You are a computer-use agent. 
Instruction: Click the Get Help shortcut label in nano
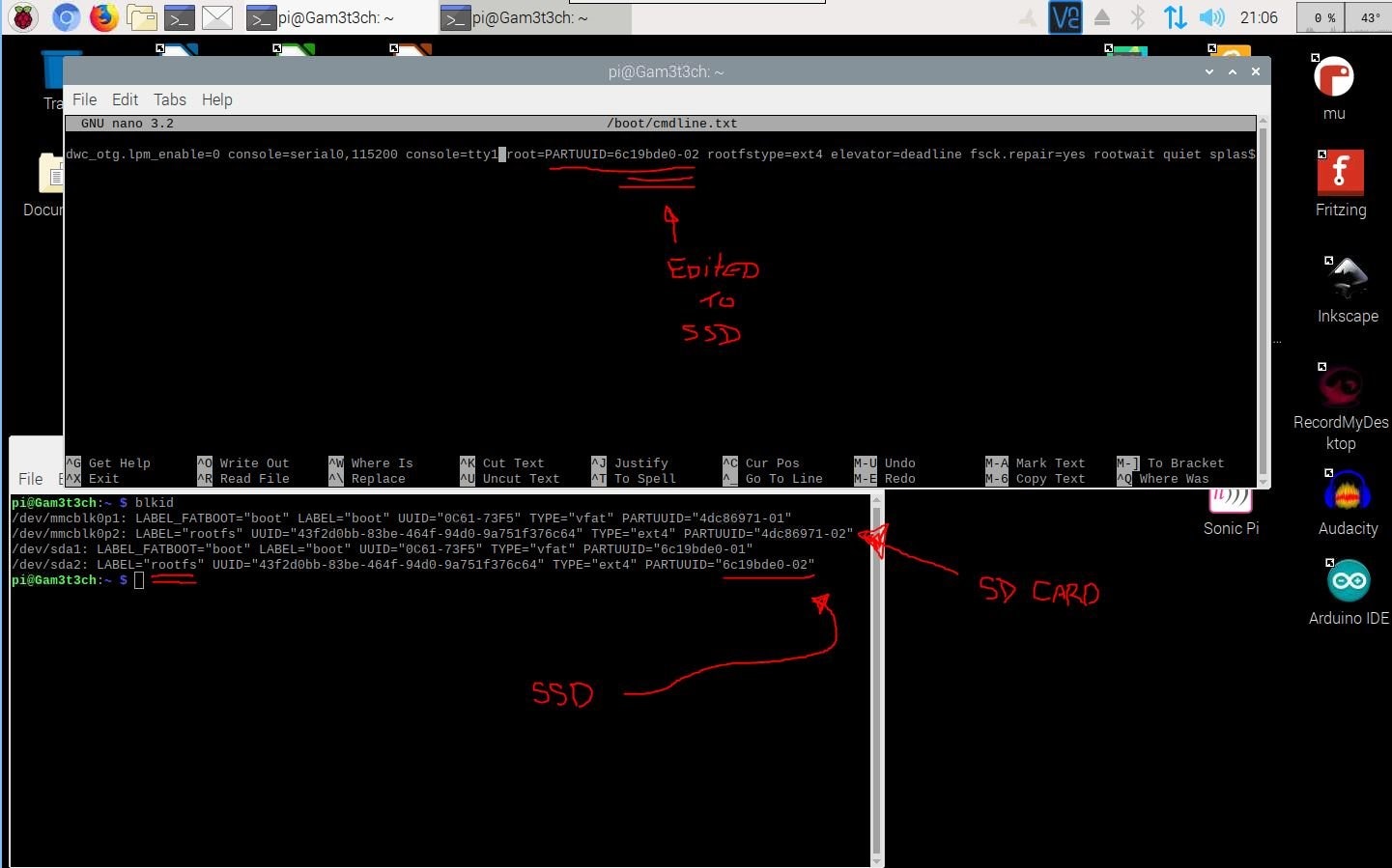(120, 463)
